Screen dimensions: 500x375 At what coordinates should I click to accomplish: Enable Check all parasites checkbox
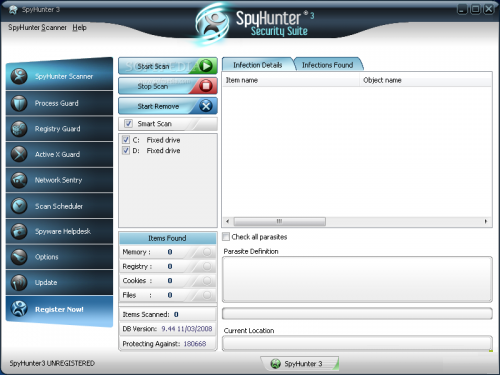pyautogui.click(x=226, y=237)
